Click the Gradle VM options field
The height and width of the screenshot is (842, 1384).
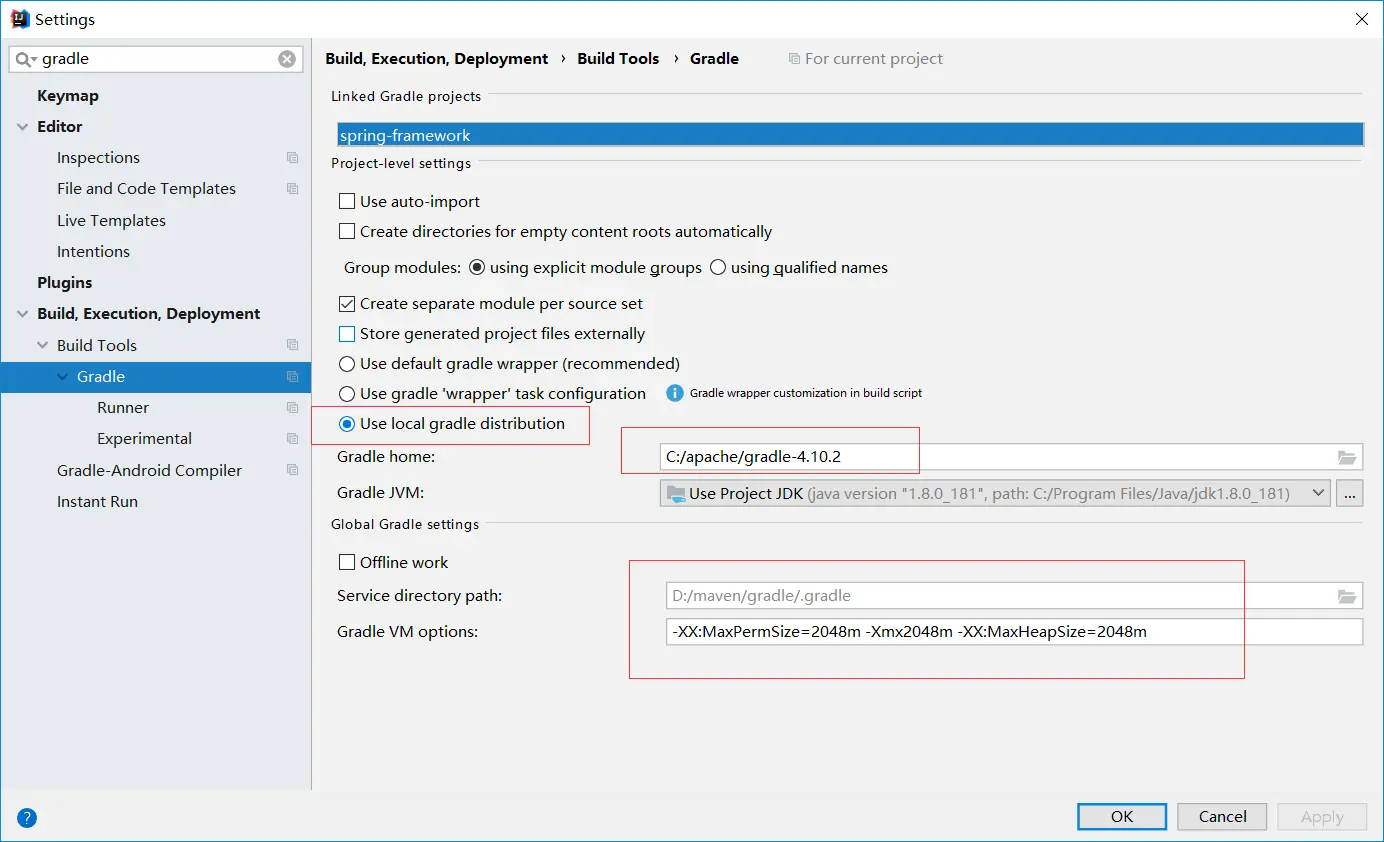tap(1014, 632)
